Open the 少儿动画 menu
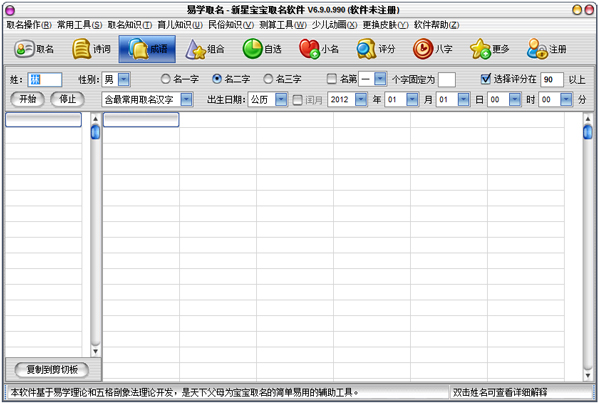 tap(334, 25)
